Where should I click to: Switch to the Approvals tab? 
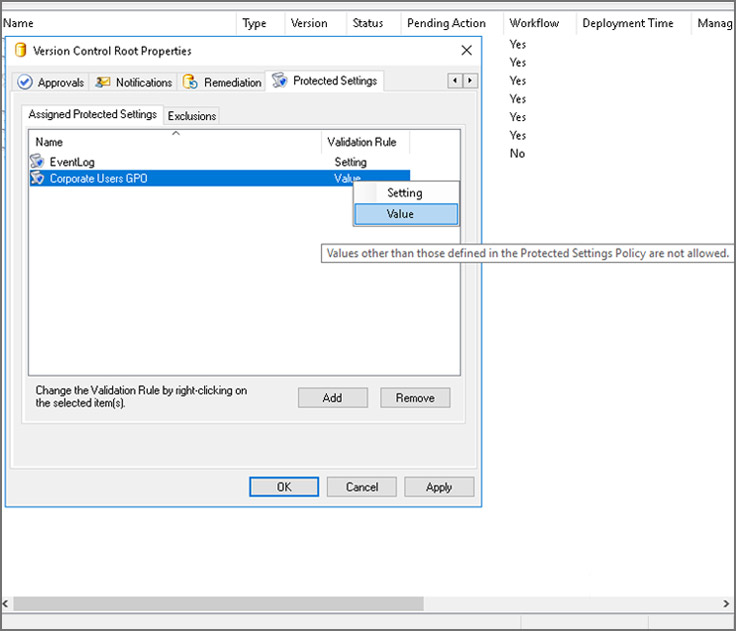51,82
